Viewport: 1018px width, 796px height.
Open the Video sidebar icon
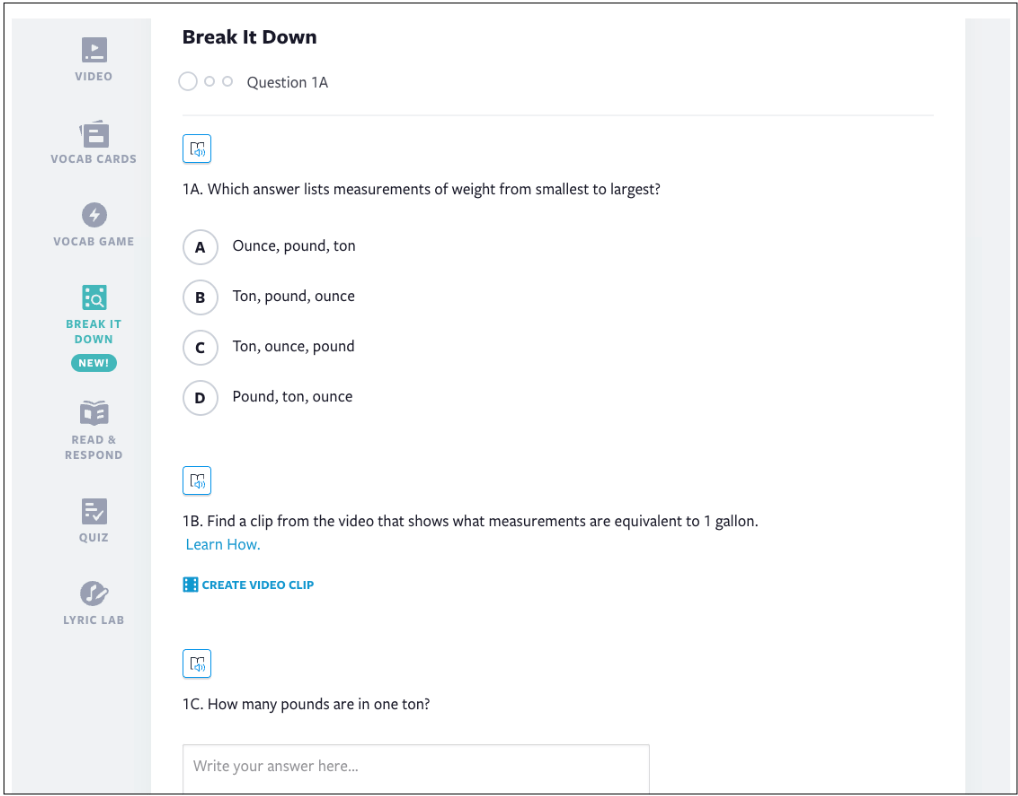pyautogui.click(x=94, y=50)
